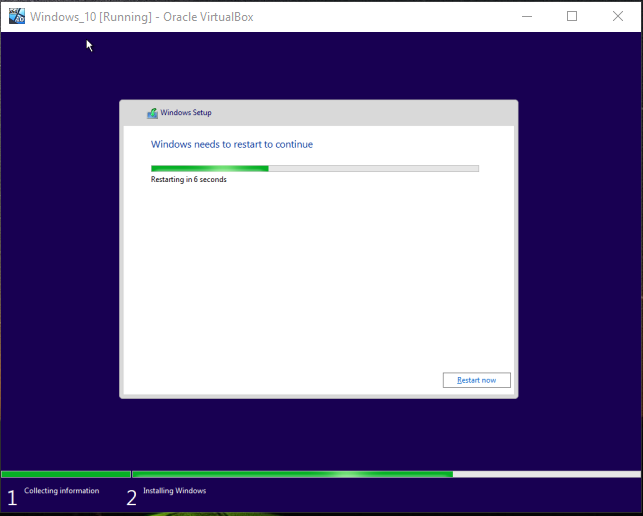Minimize the VirtualBox window

tap(526, 16)
